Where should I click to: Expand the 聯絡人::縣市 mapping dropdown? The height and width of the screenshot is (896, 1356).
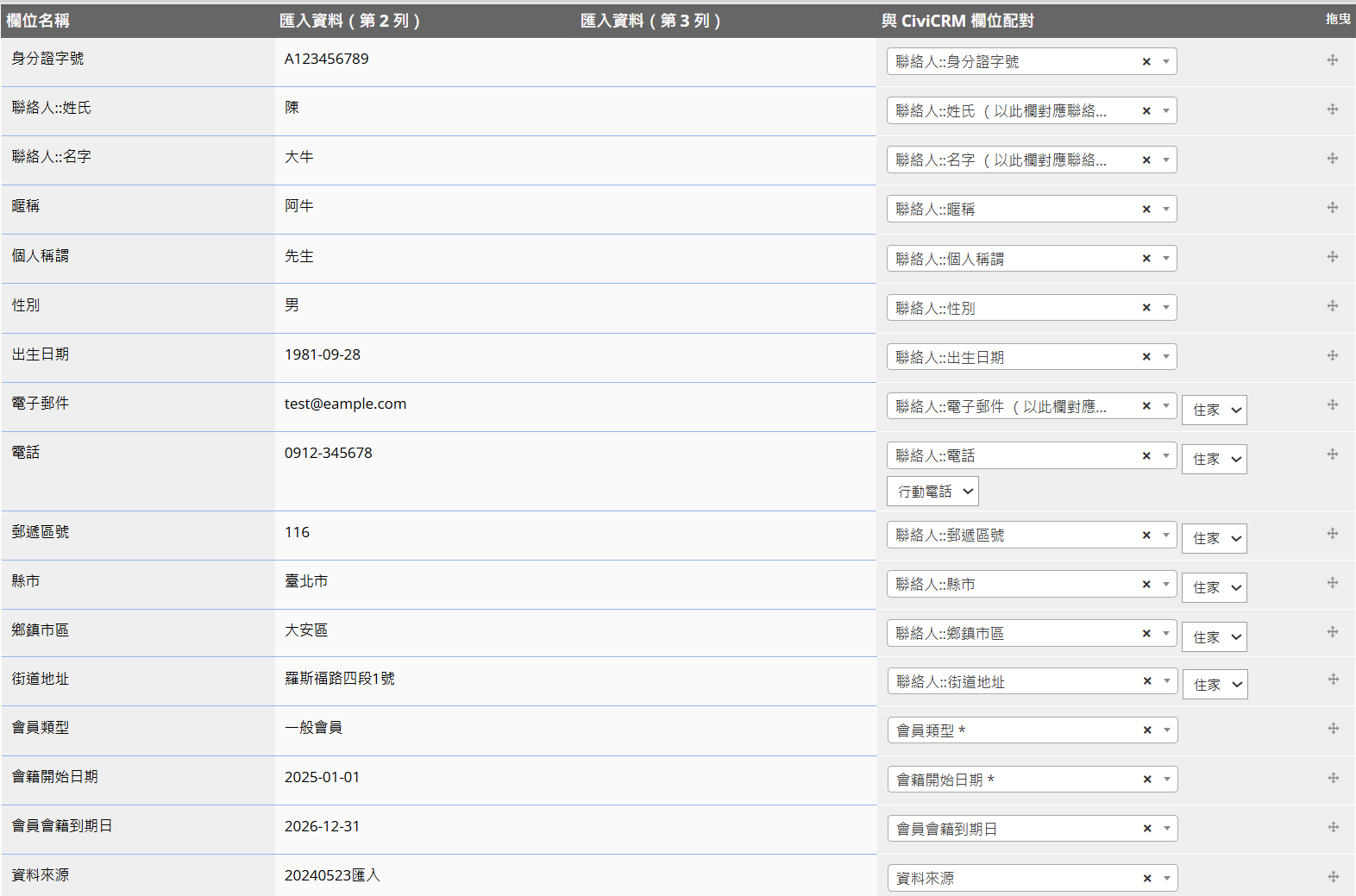pos(1165,585)
